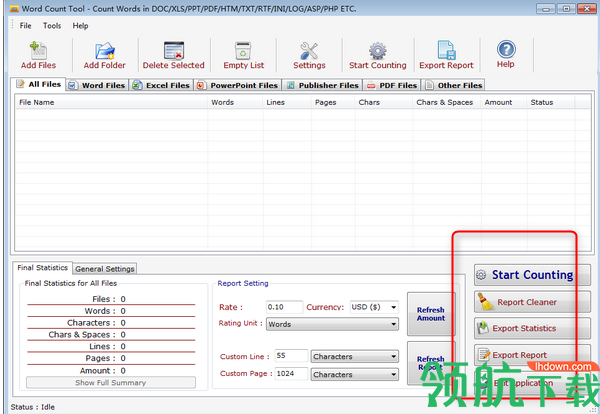This screenshot has height=414, width=600.
Task: Click the side Export Report pencil icon
Action: tap(484, 354)
